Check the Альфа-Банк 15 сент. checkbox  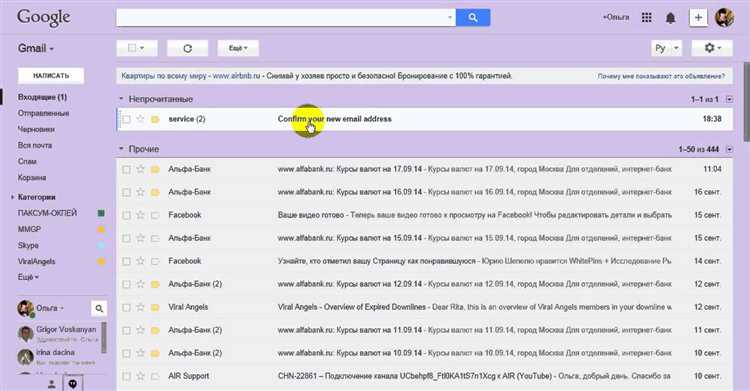[x=126, y=238]
